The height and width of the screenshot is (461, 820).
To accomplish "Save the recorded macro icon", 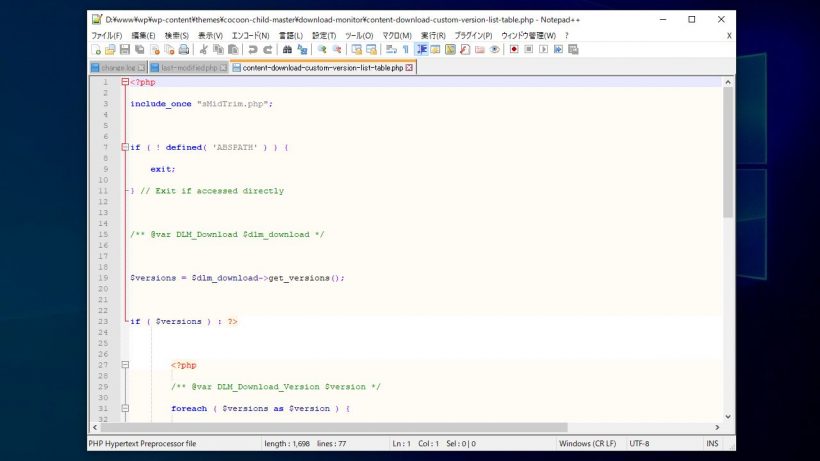I will [x=573, y=50].
